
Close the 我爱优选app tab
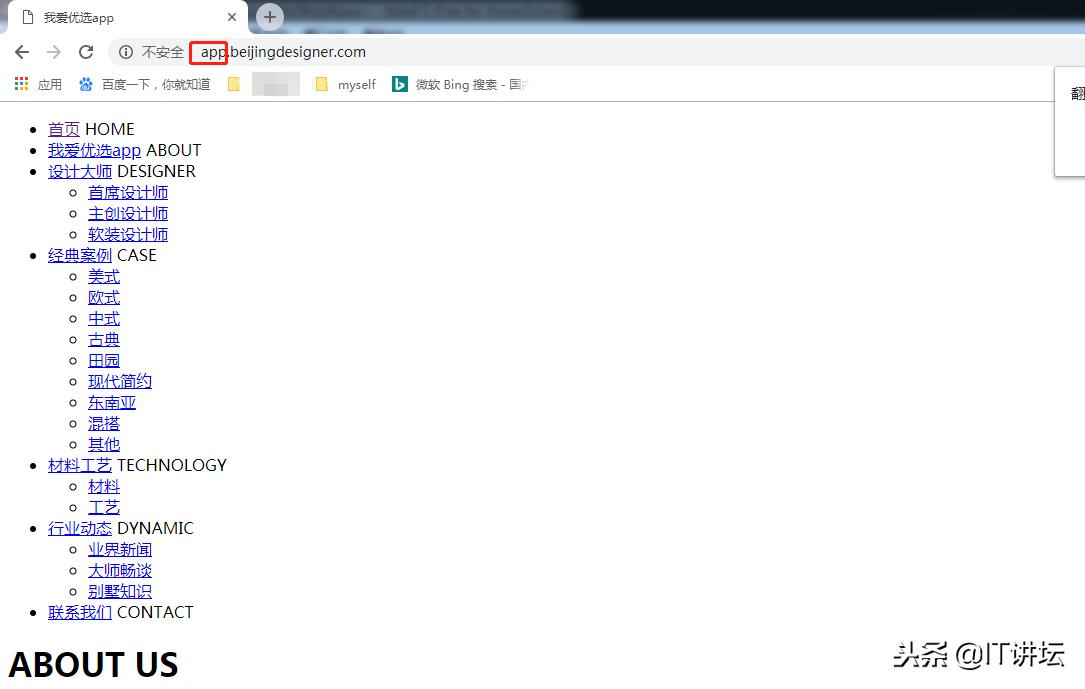(x=232, y=17)
